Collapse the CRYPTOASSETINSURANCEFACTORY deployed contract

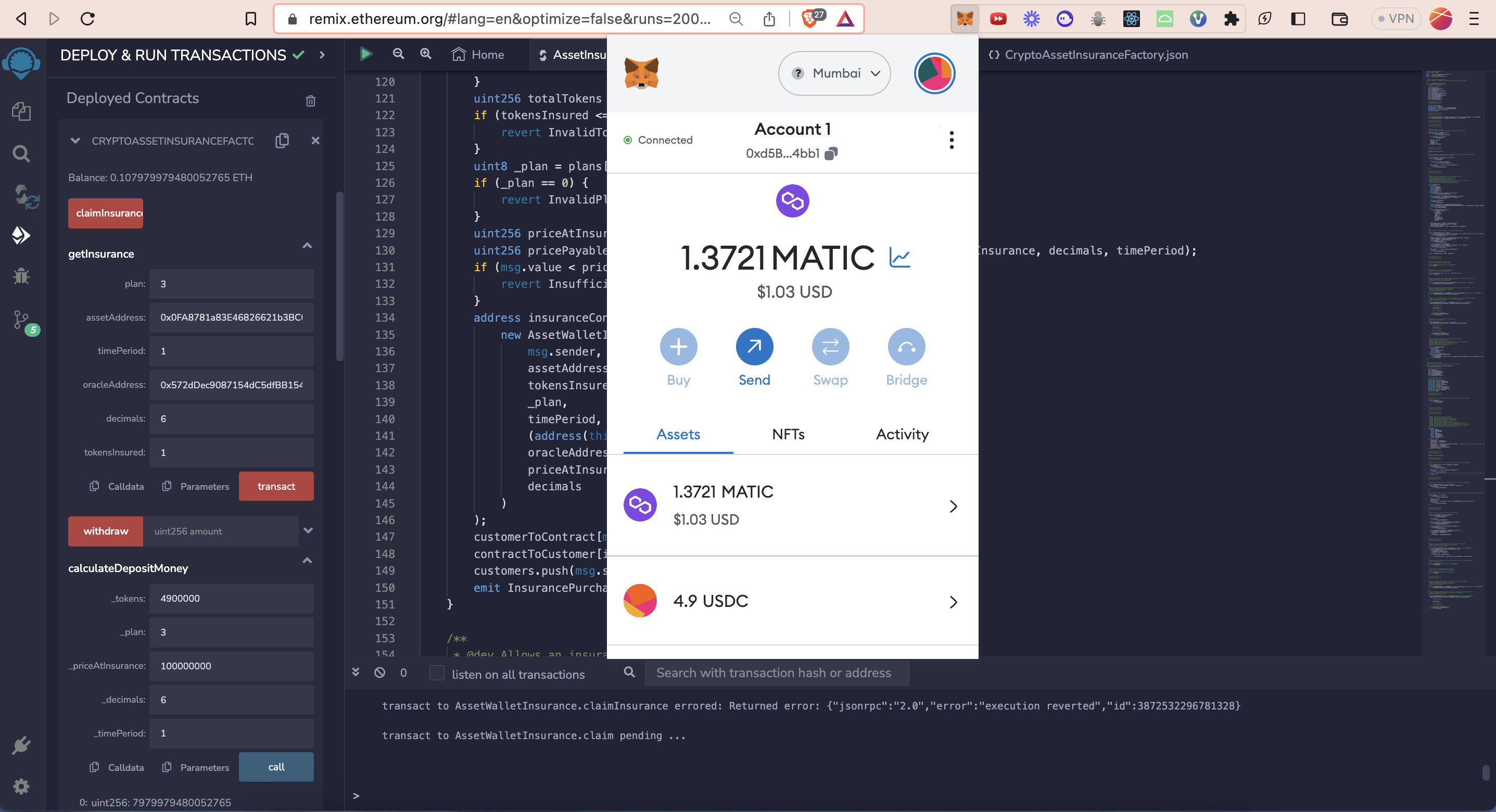click(x=75, y=141)
